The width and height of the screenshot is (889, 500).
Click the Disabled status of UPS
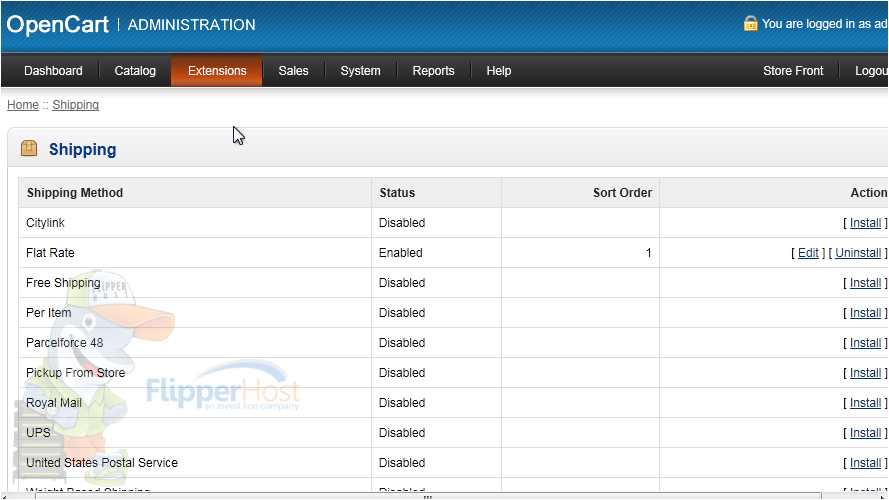[x=402, y=433]
